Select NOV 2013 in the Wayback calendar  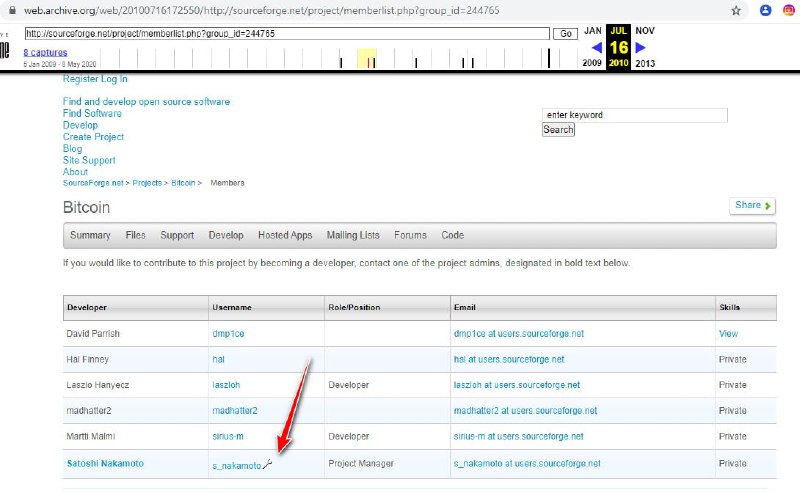click(x=645, y=46)
